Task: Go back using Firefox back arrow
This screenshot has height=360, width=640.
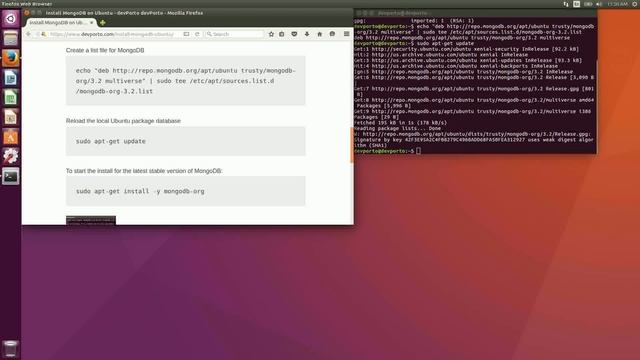Action: [29, 34]
